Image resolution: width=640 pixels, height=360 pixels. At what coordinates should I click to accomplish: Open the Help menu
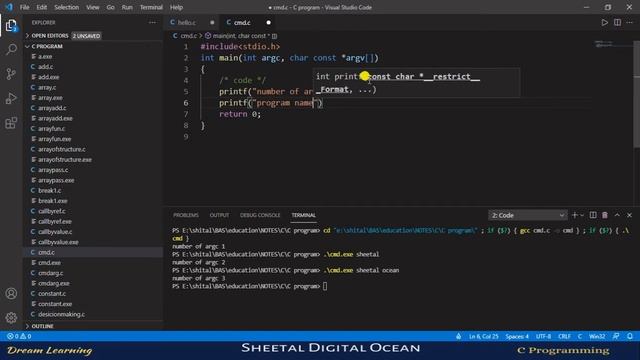pyautogui.click(x=176, y=7)
